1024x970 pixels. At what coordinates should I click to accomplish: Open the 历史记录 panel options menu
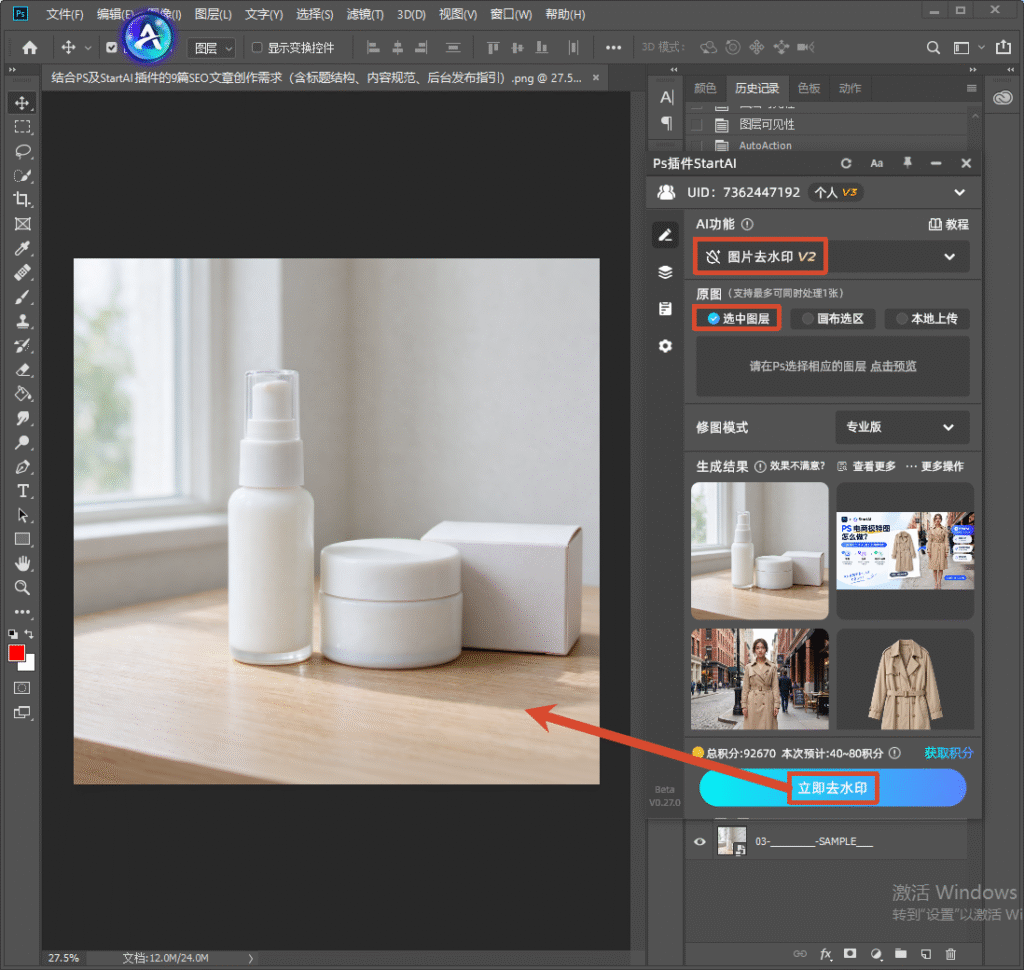click(x=972, y=88)
